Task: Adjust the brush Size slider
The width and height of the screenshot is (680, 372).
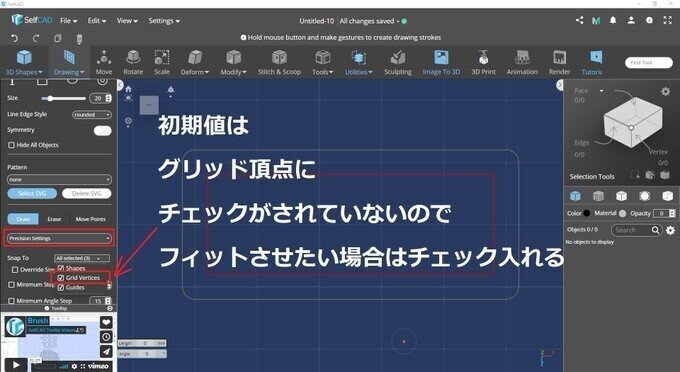Action: click(x=63, y=98)
